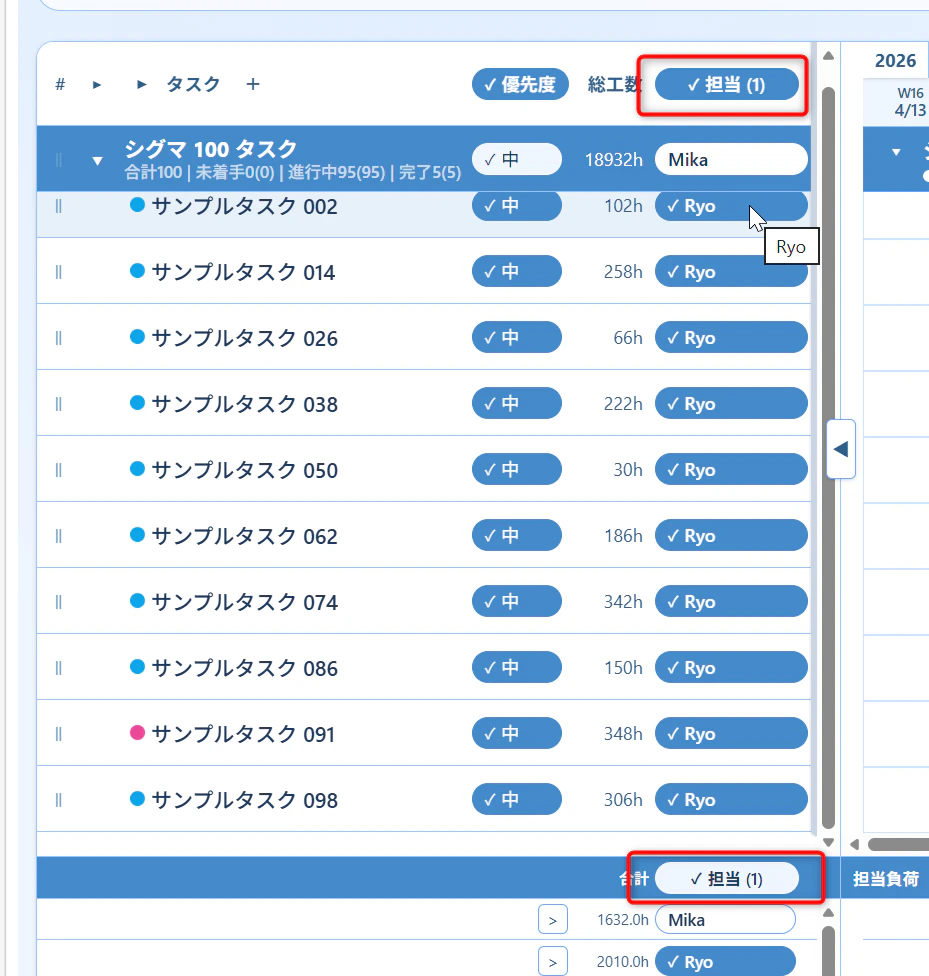Image resolution: width=929 pixels, height=976 pixels.
Task: Click pink status dot of サンプルタスク 091
Action: coord(137,732)
